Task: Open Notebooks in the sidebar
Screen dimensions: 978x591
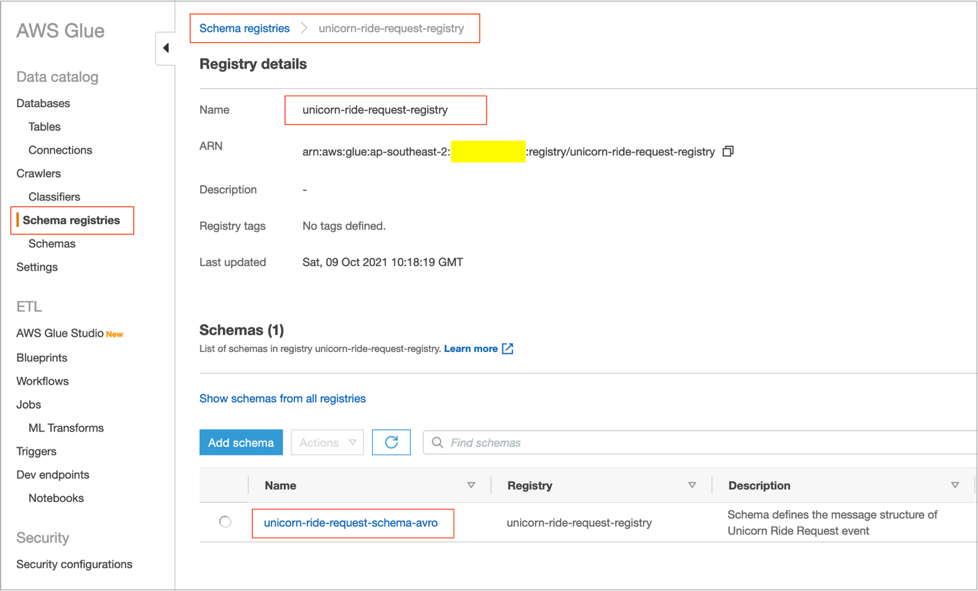Action: 56,498
